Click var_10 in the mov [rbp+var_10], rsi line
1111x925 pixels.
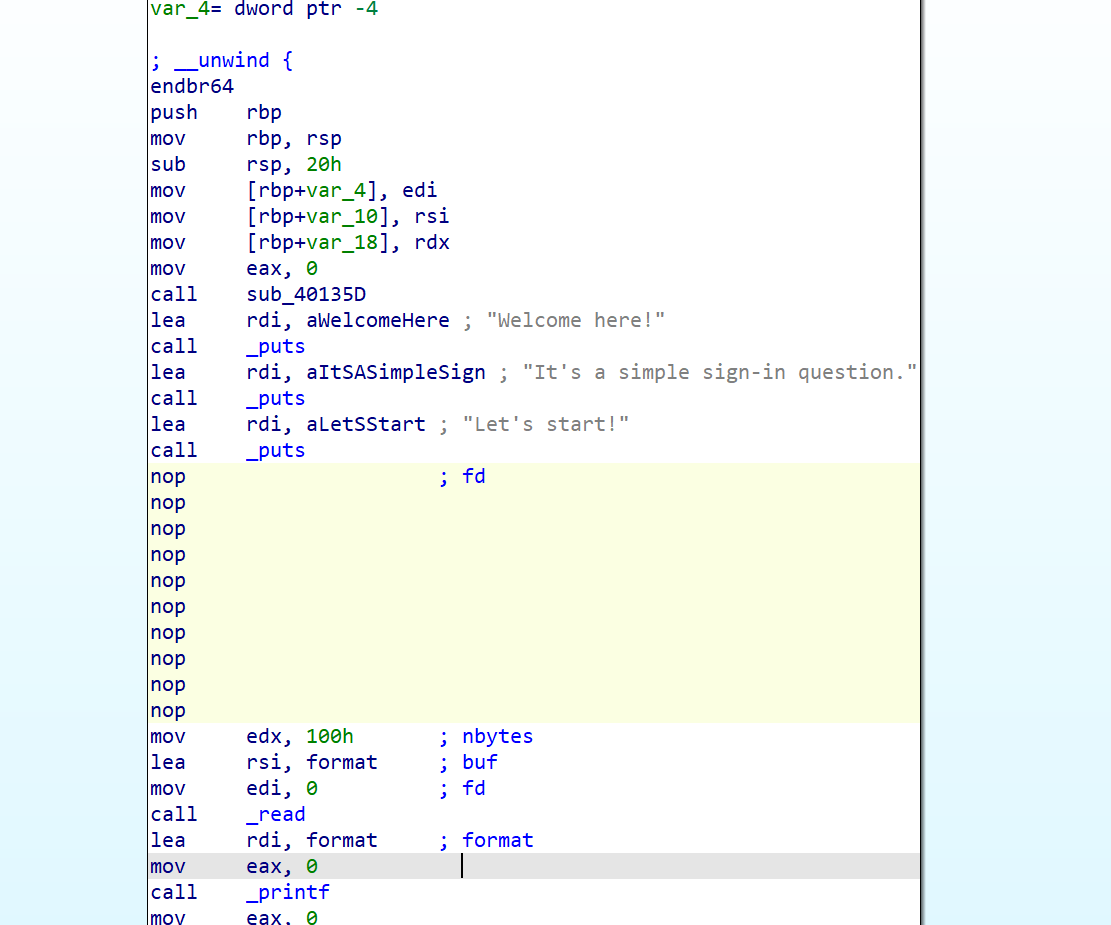coord(342,216)
